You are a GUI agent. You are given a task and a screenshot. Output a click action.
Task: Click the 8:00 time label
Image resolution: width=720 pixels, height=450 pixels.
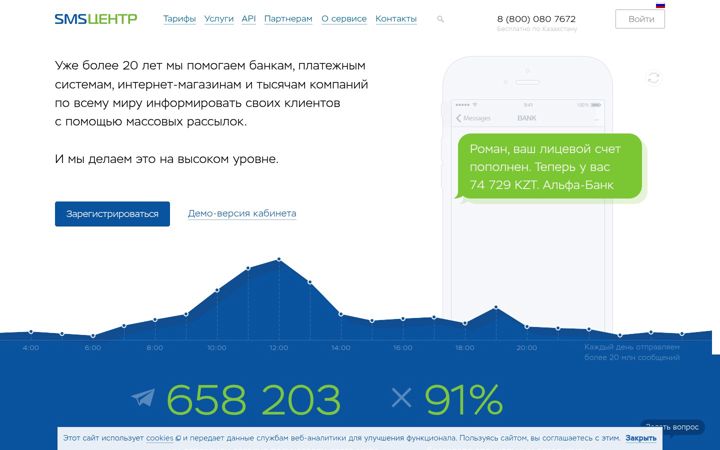[155, 348]
